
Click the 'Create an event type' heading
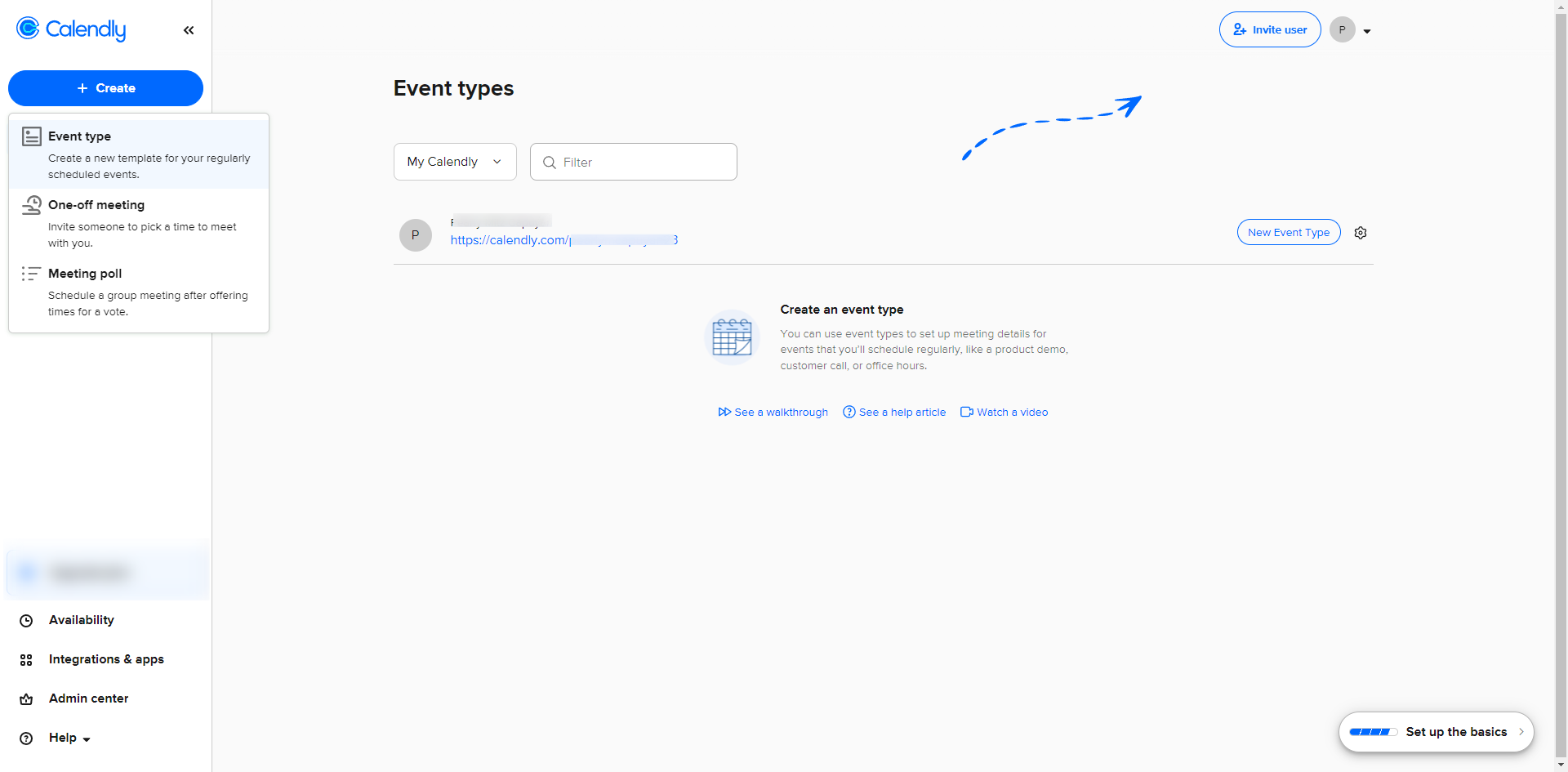coord(842,310)
